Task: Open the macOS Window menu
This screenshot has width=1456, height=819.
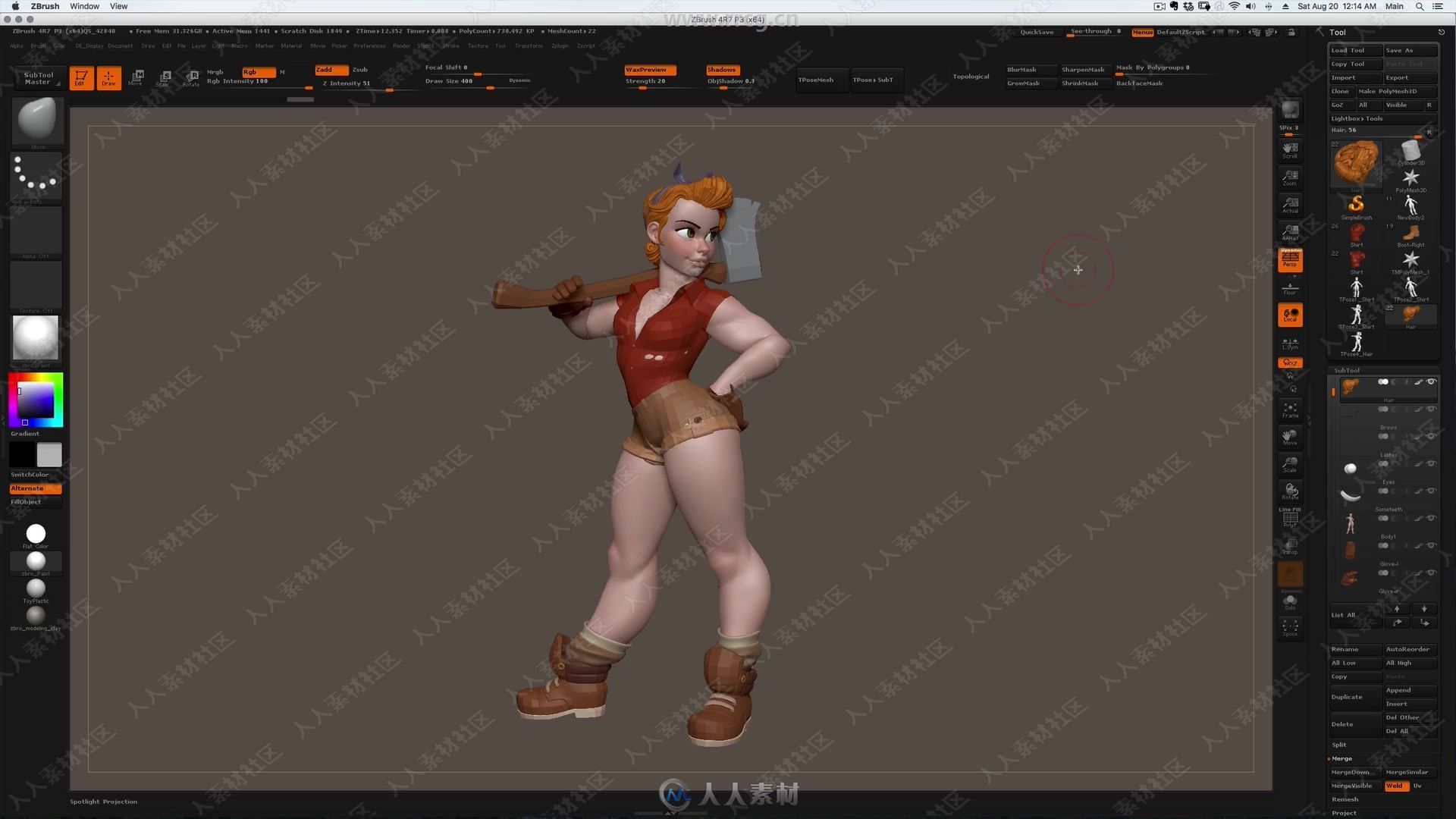Action: (84, 6)
